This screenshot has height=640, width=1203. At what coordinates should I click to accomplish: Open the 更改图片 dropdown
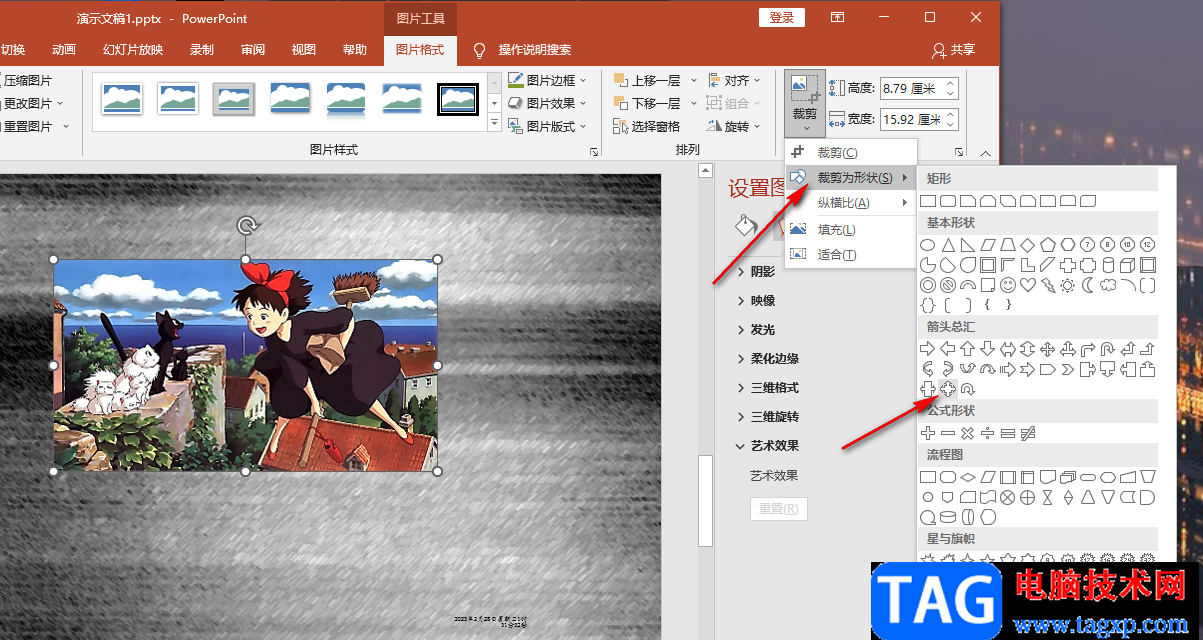coord(32,103)
